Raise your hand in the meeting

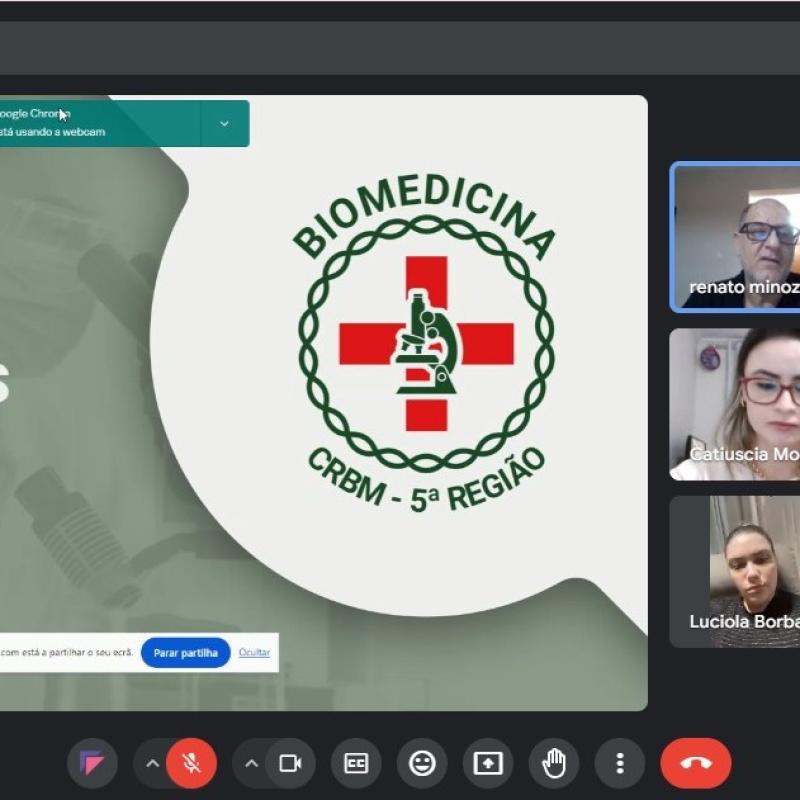point(554,764)
